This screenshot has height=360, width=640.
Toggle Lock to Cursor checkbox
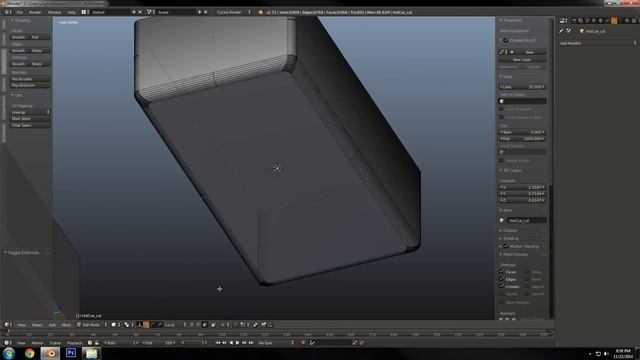(x=501, y=109)
